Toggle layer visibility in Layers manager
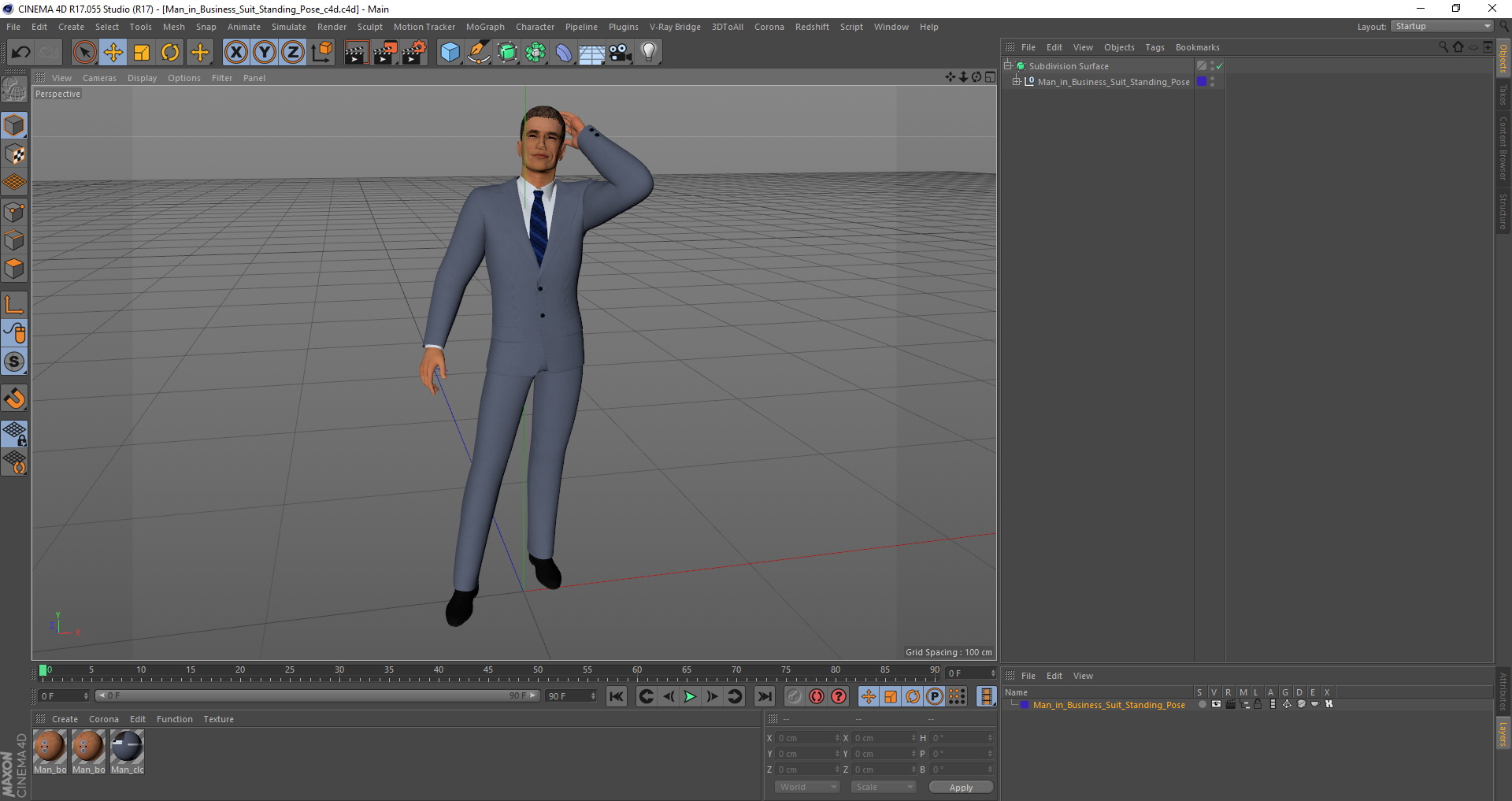Screen dimensions: 1512x801 tap(1216, 704)
